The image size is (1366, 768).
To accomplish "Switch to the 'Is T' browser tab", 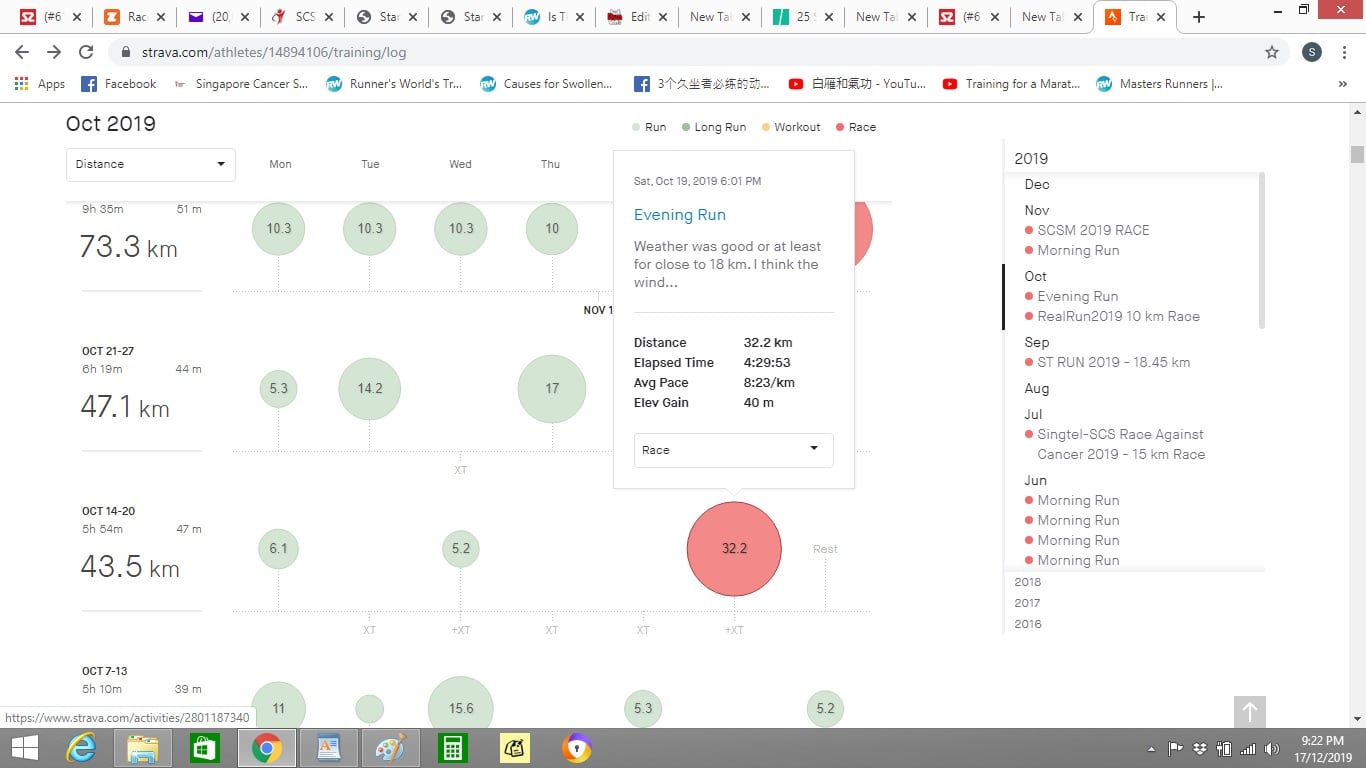I will 554,17.
